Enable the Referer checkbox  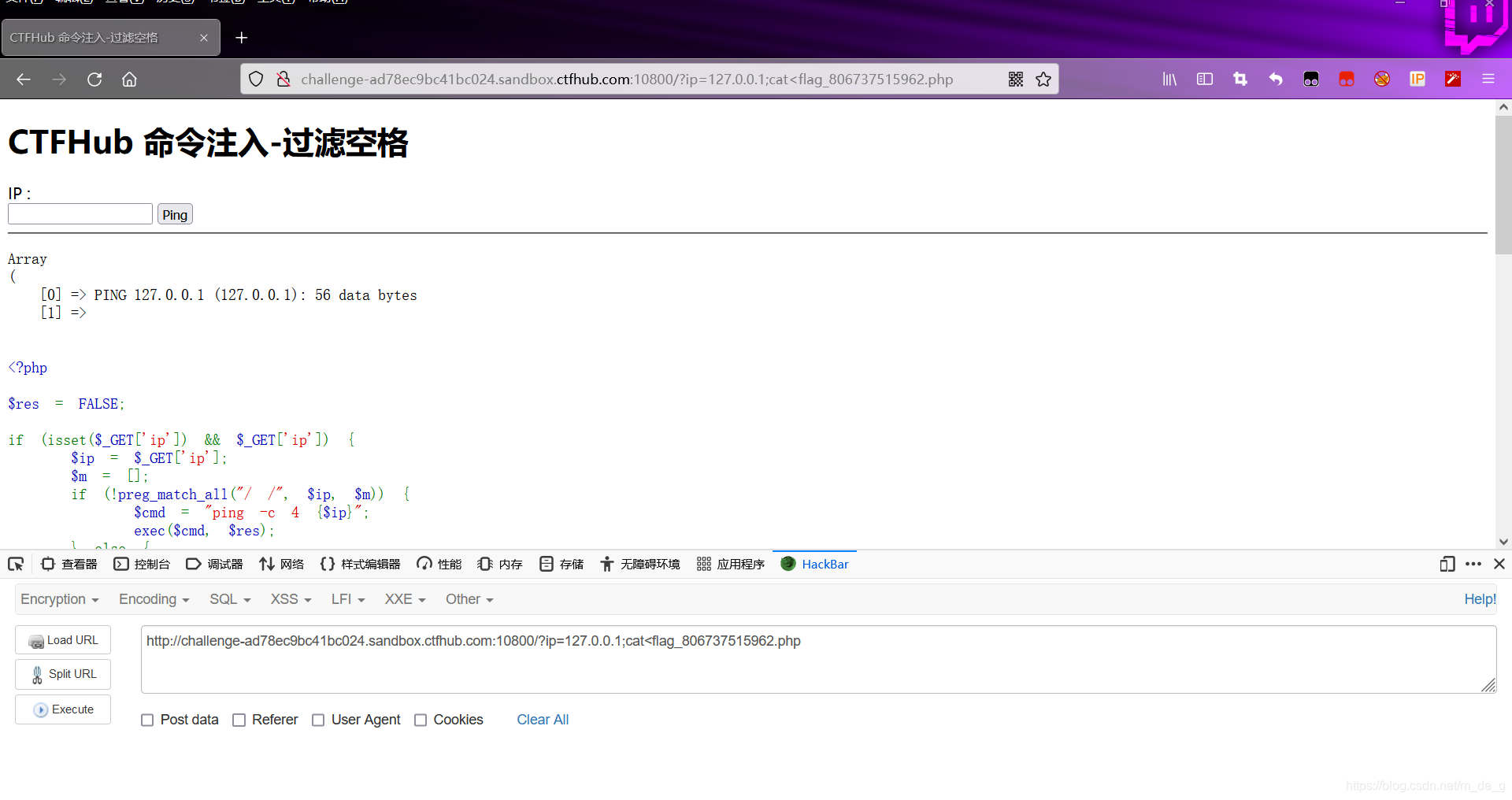click(x=239, y=720)
